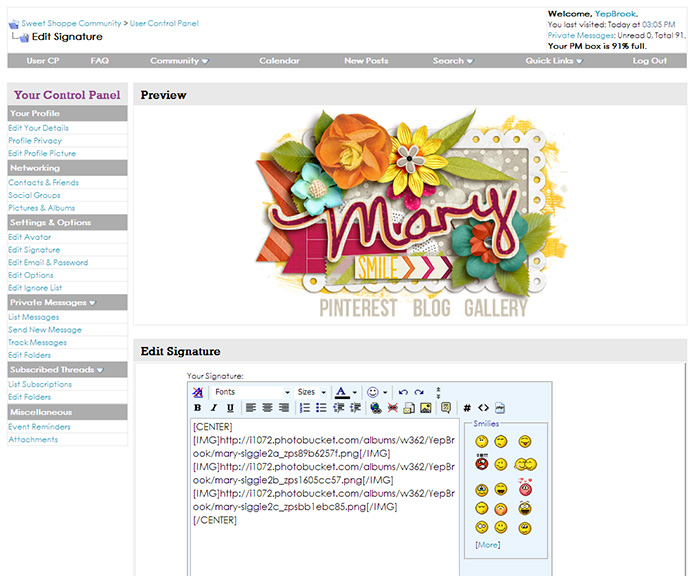Click into the signature text area
The image size is (700, 576).
325,497
